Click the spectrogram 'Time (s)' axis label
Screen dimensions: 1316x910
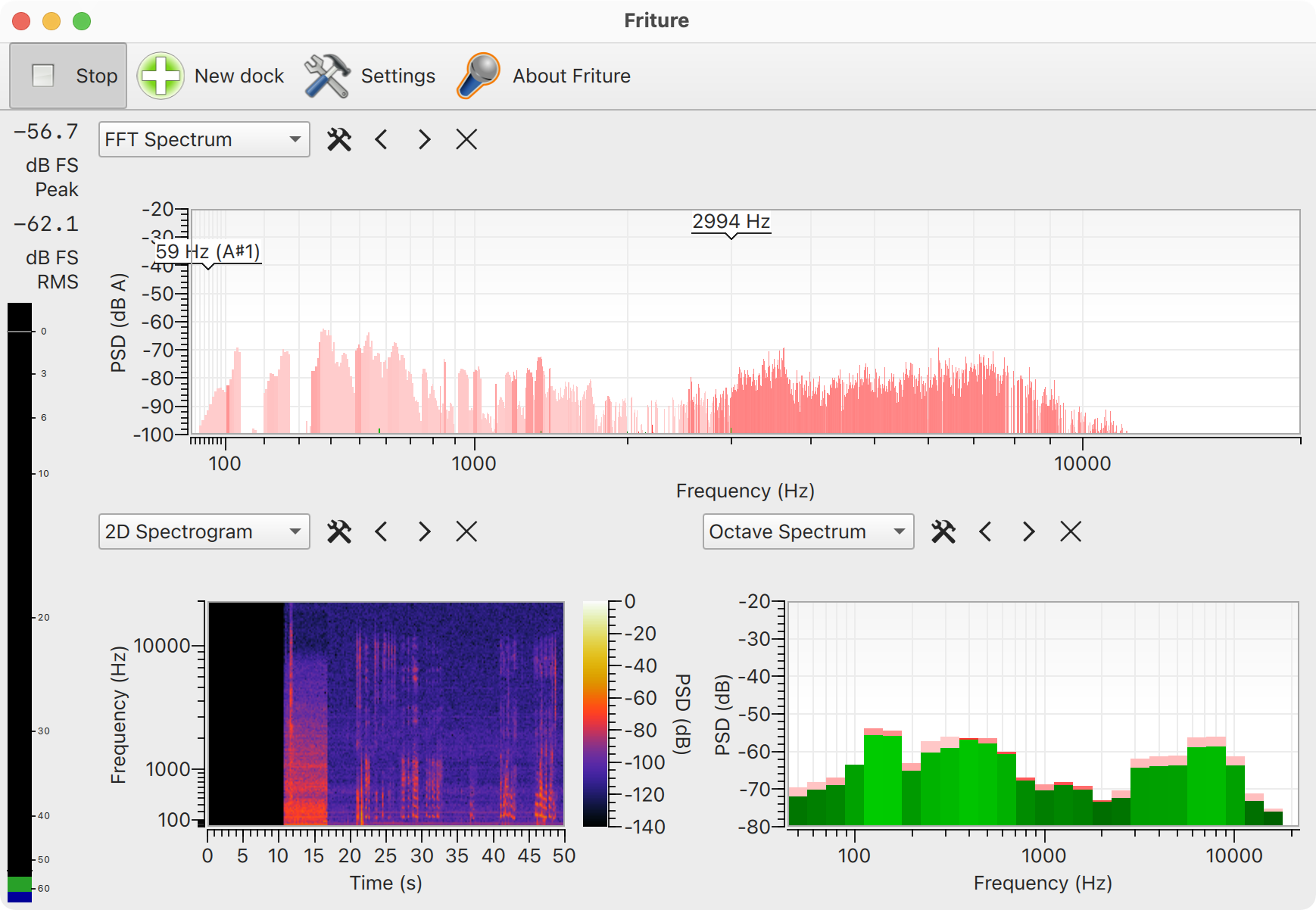pos(386,883)
